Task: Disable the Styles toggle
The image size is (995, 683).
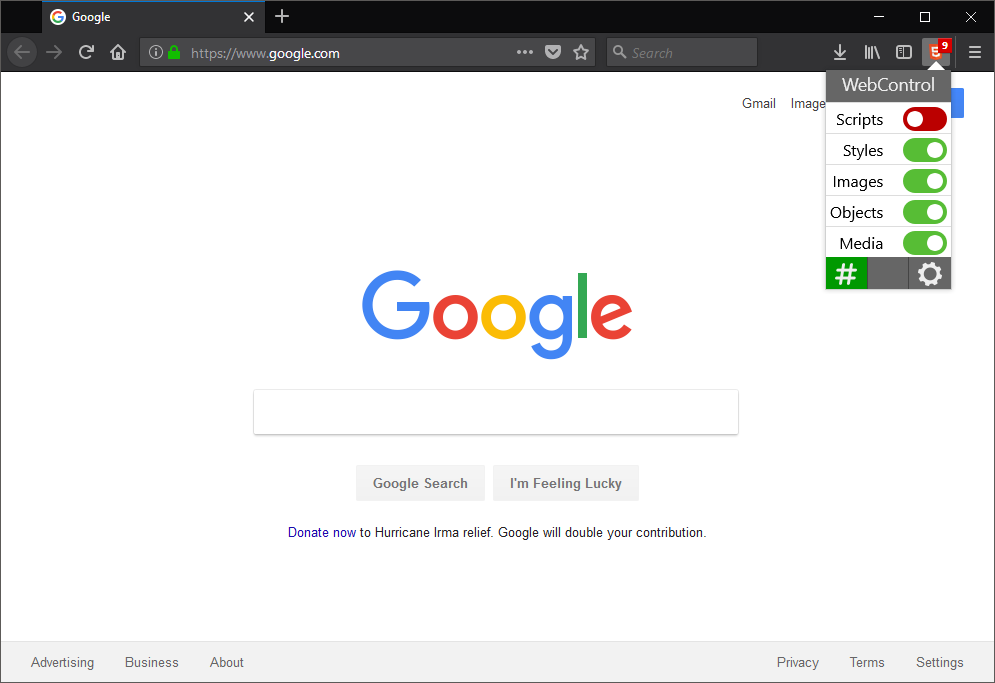Action: (925, 150)
